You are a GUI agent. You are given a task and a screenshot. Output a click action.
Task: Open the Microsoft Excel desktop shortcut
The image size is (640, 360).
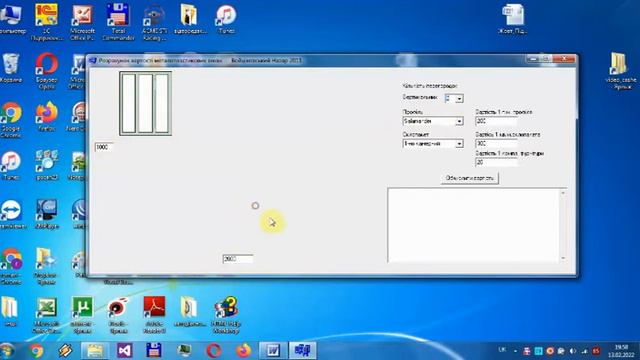click(47, 315)
